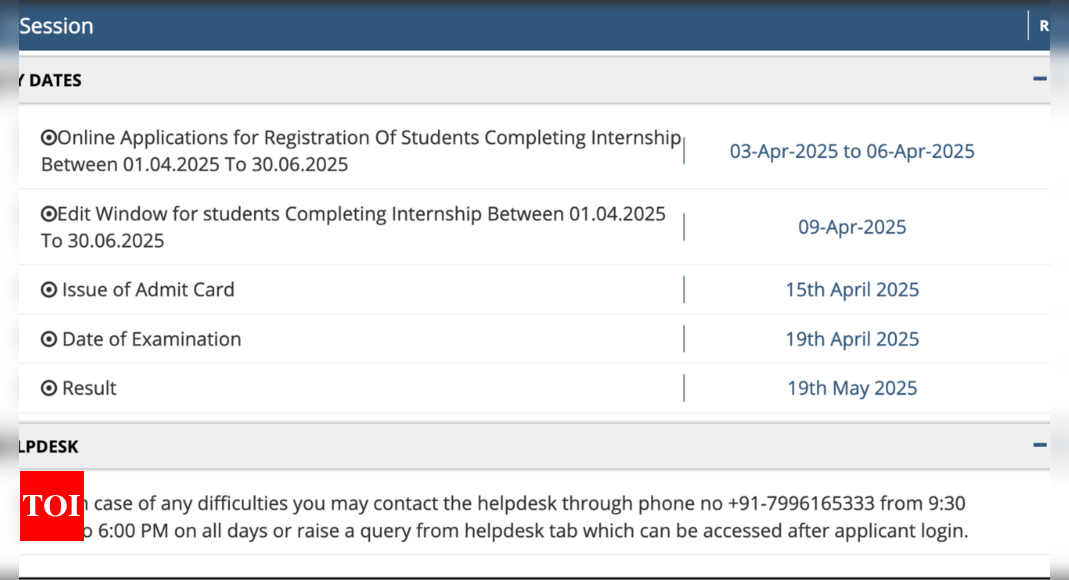Screen dimensions: 1069x580
Task: Collapse the Dates section with minus icon
Action: coord(1039,79)
